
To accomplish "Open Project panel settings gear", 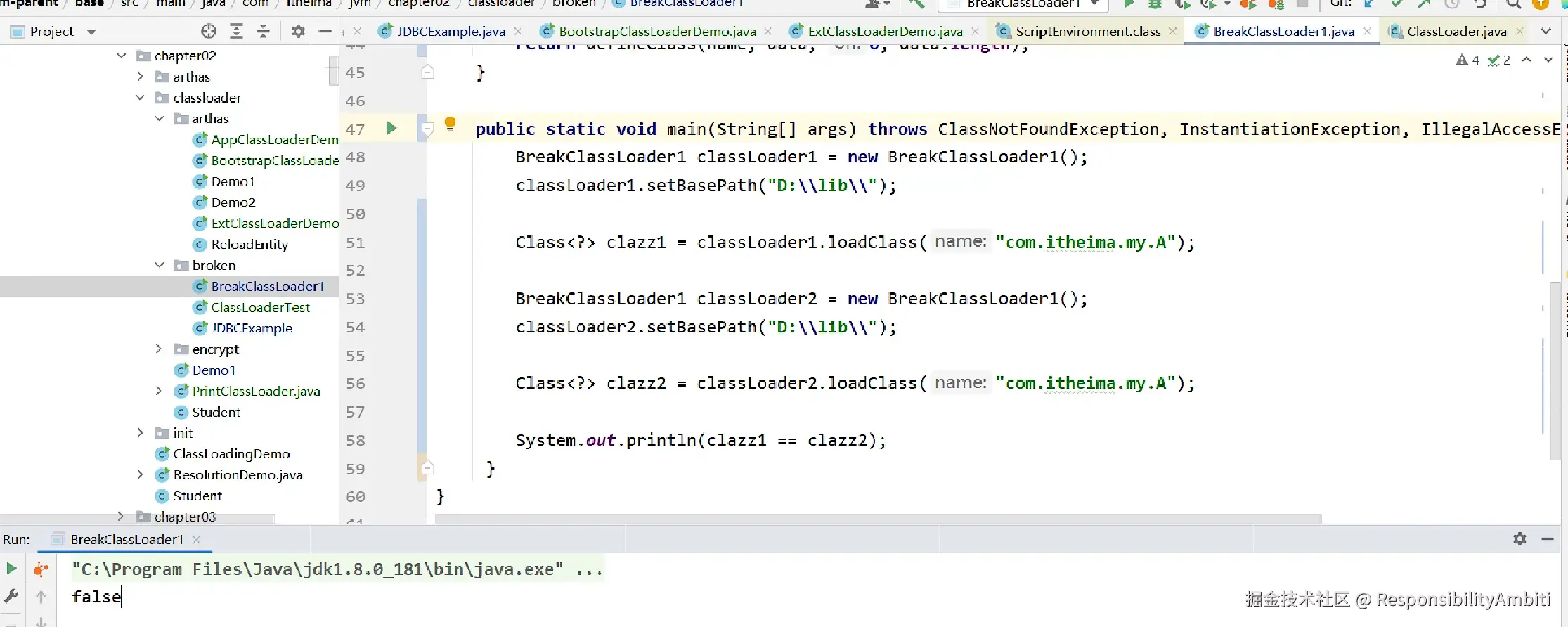I will [298, 31].
